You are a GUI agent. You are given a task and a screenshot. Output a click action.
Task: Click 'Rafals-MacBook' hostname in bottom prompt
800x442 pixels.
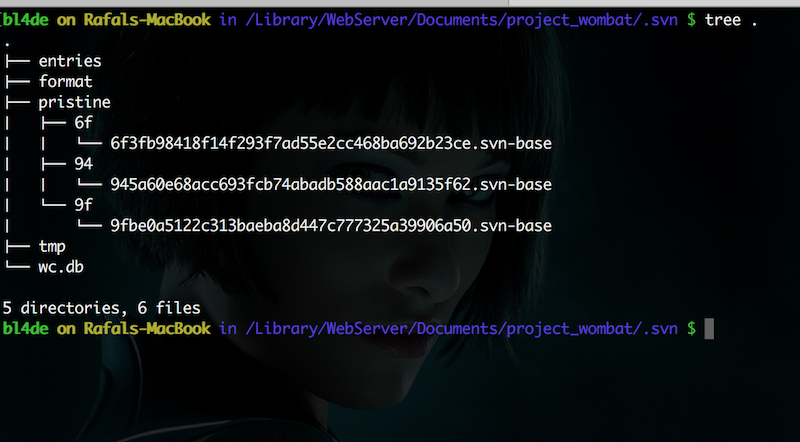click(x=147, y=328)
